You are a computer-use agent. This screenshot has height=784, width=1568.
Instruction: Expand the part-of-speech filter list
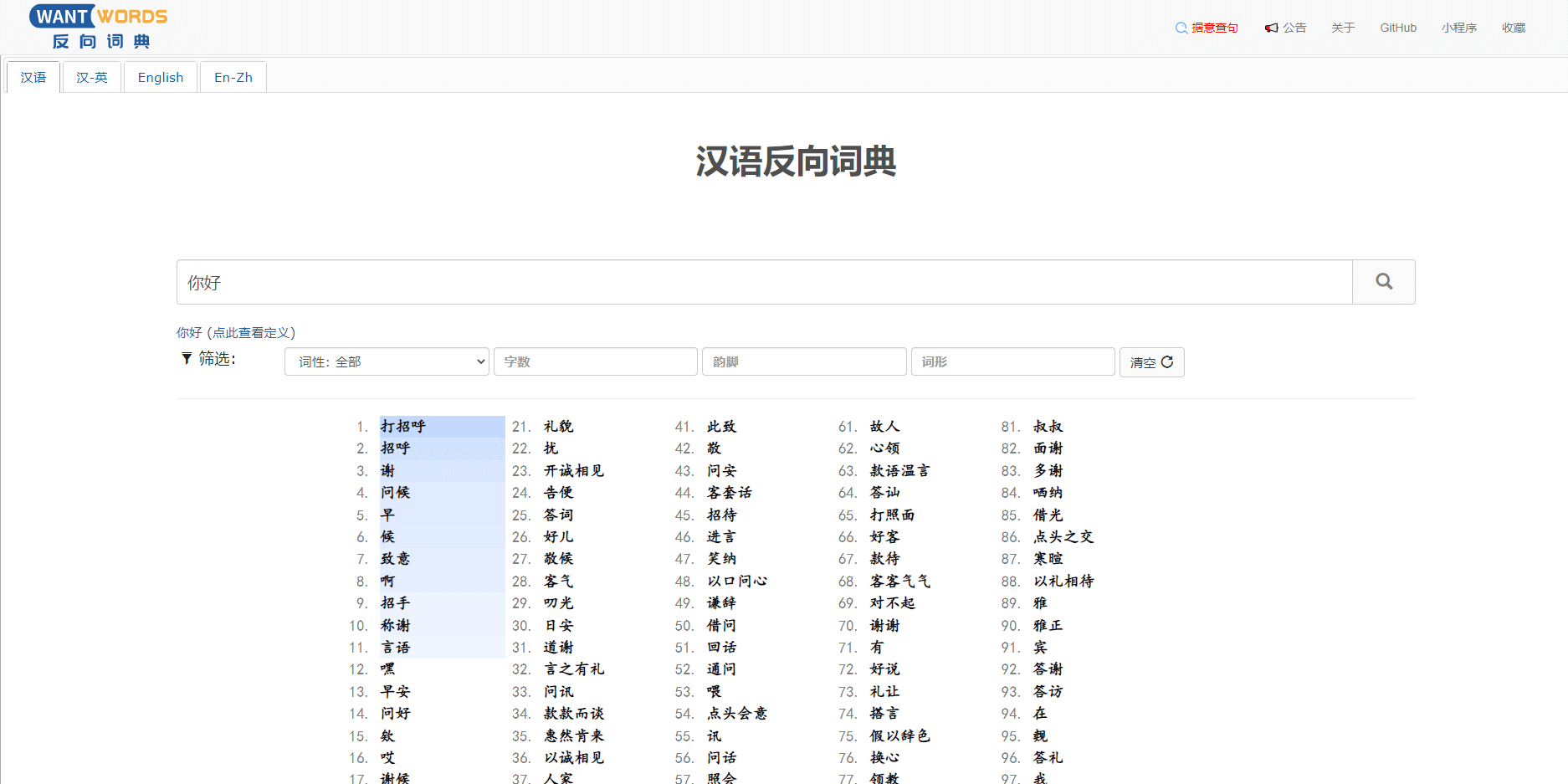coord(387,361)
